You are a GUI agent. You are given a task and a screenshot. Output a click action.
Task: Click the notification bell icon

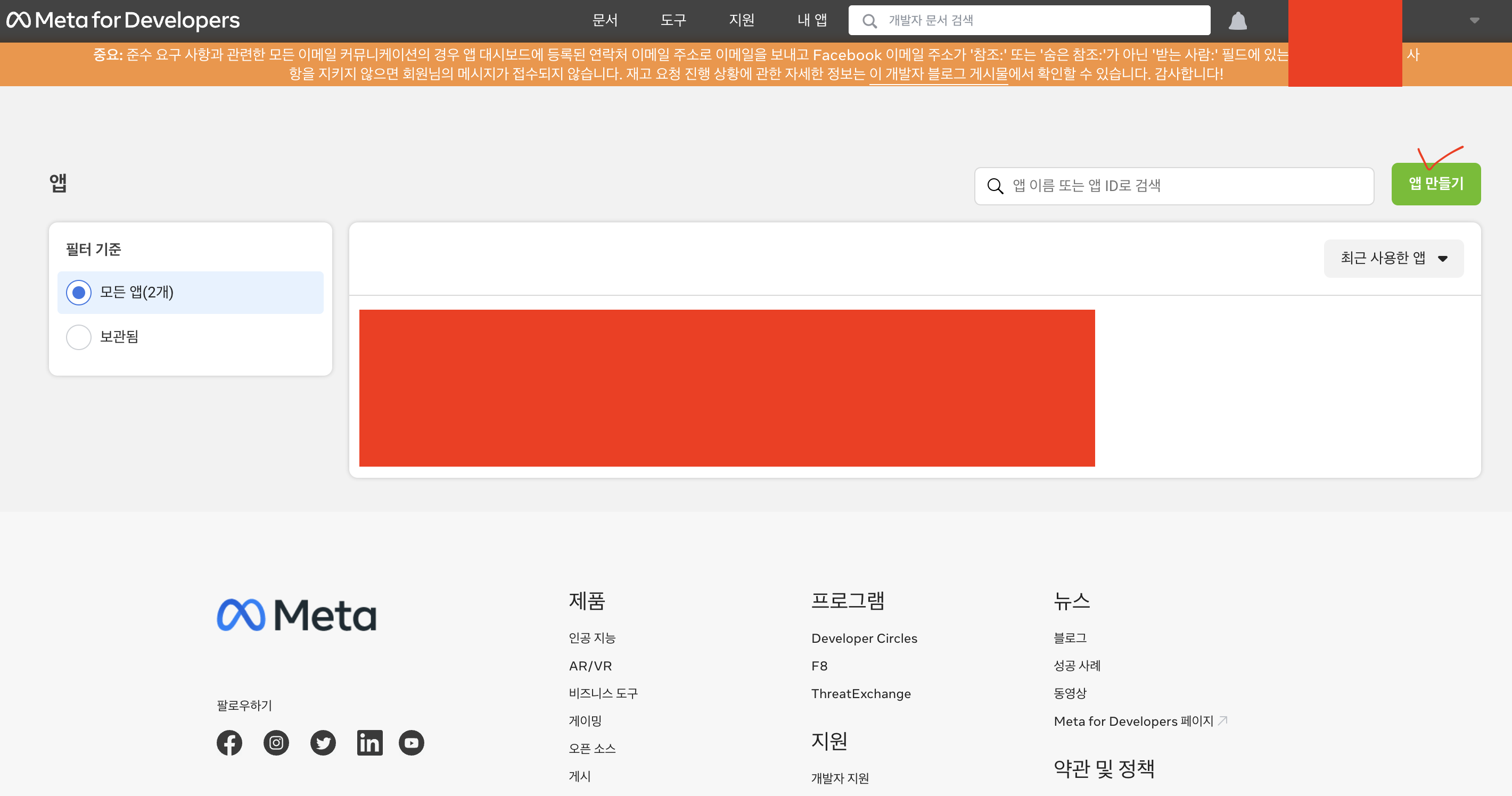(x=1237, y=21)
